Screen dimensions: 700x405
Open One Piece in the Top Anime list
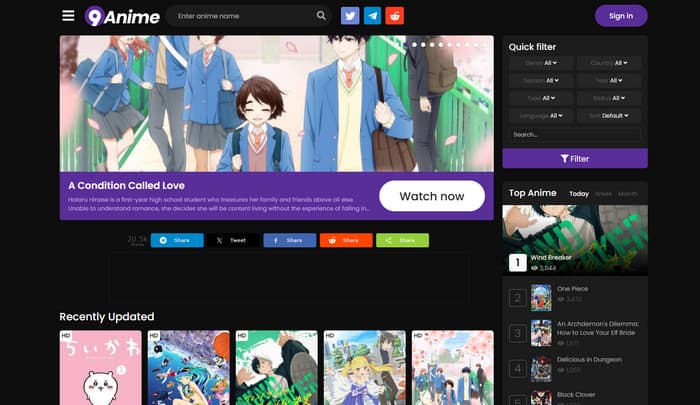click(572, 288)
